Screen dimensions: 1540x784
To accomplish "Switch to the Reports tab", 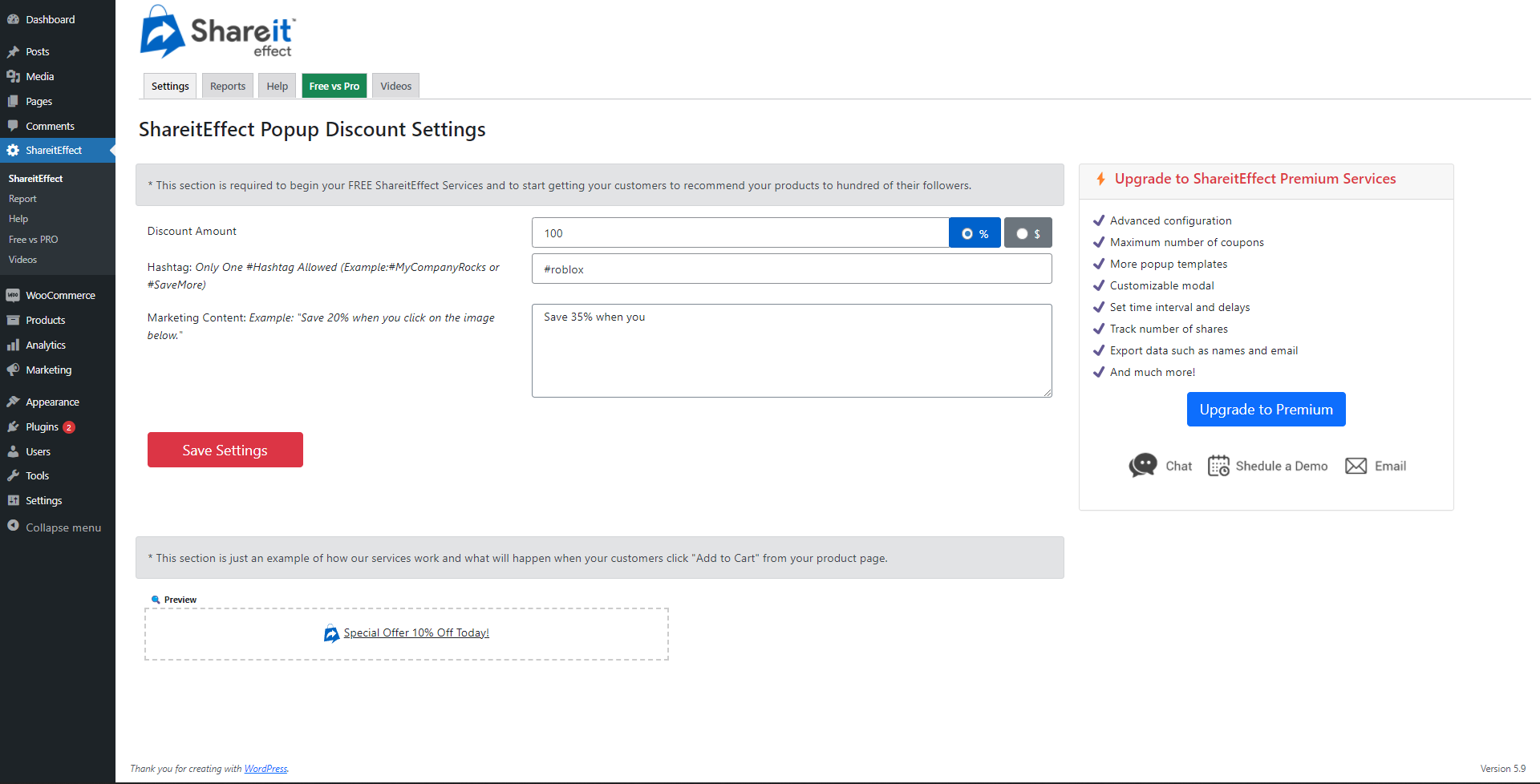I will click(x=228, y=86).
